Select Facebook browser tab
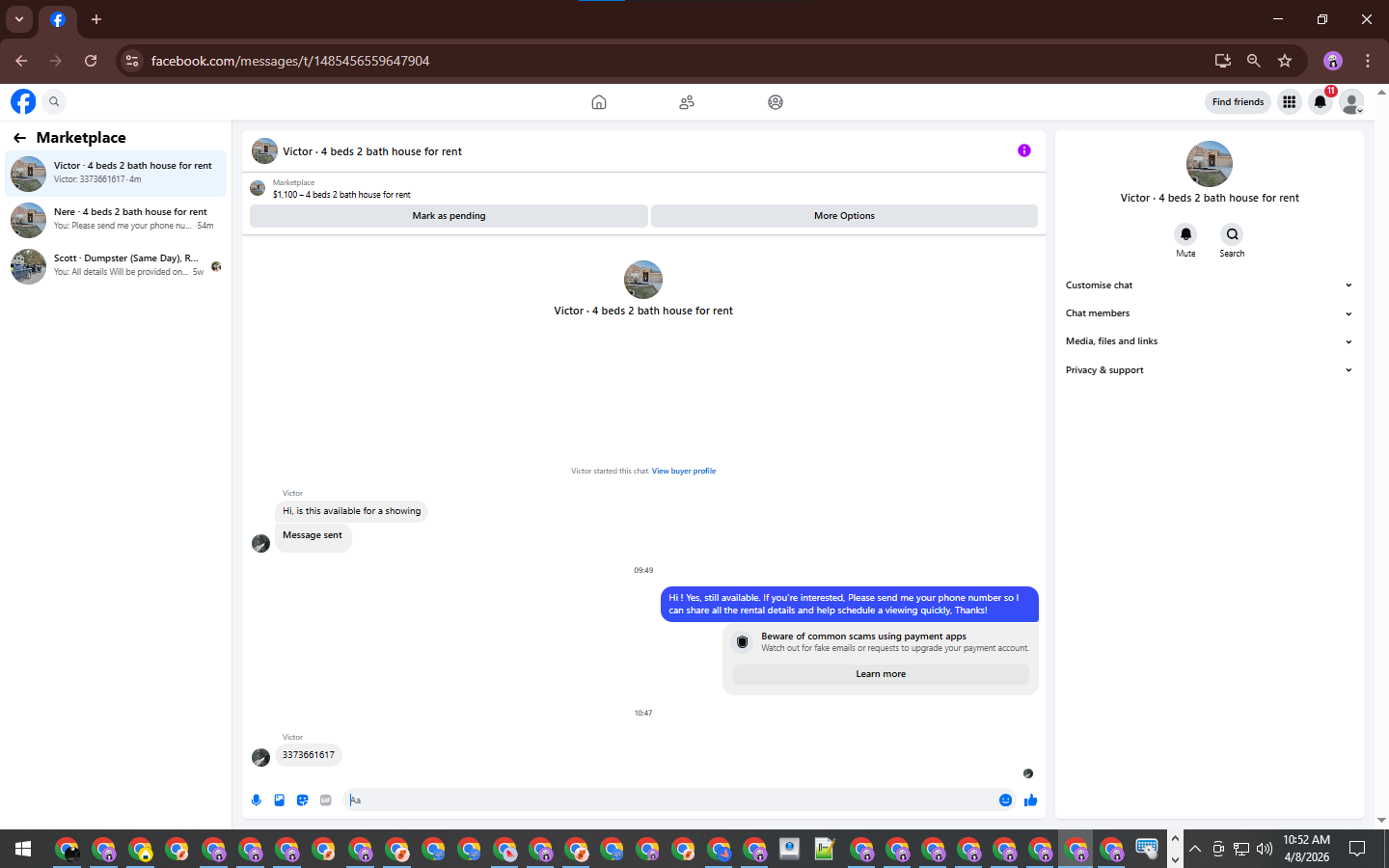The height and width of the screenshot is (868, 1389). pos(58,19)
